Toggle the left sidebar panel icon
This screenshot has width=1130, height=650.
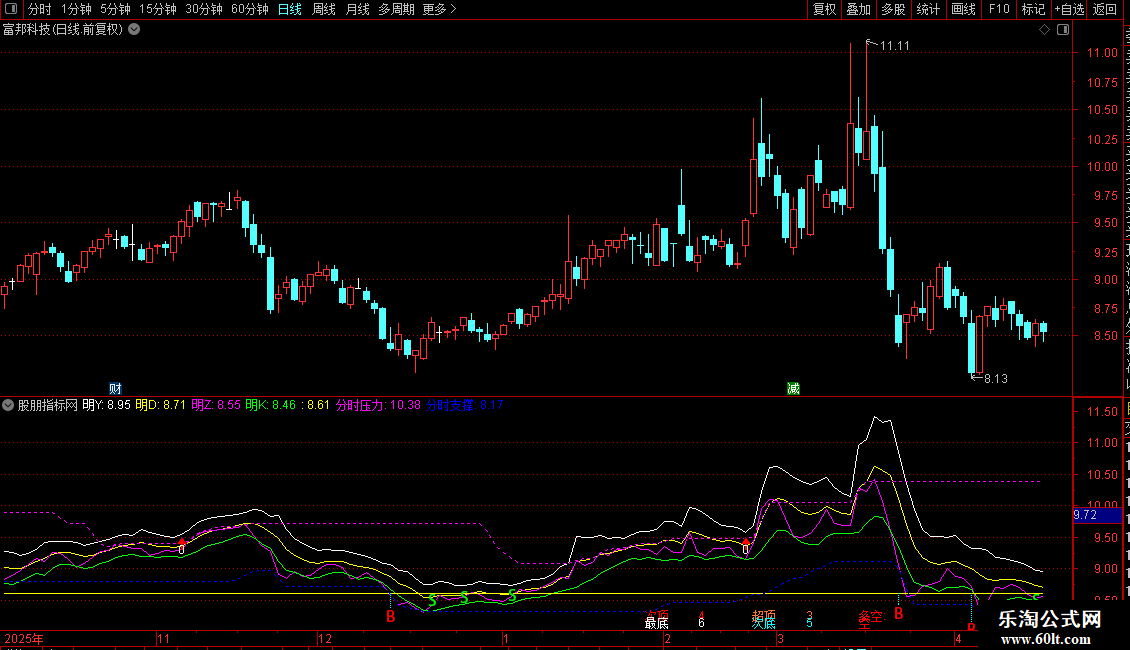click(x=11, y=9)
